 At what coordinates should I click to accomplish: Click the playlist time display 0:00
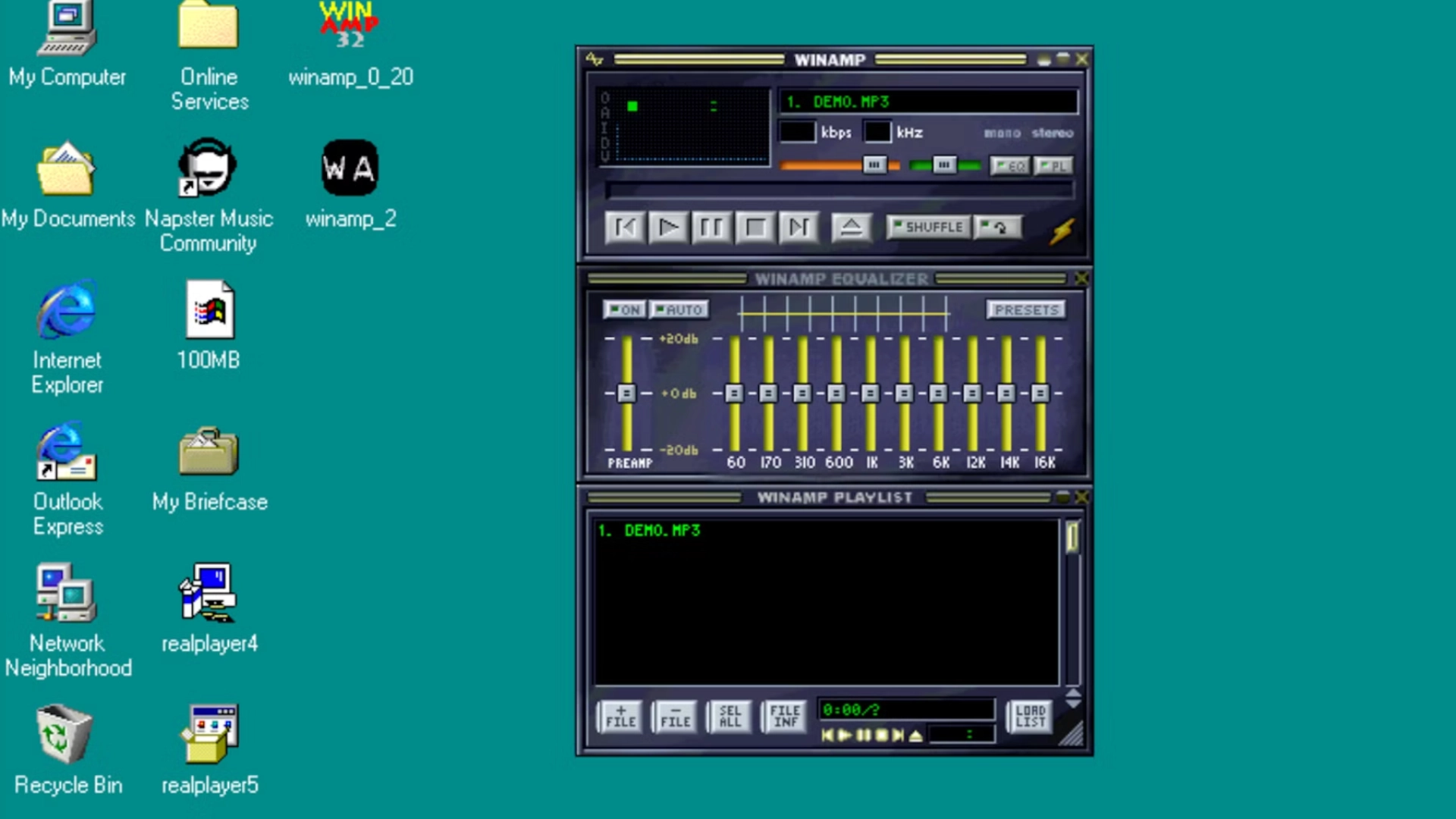click(905, 710)
